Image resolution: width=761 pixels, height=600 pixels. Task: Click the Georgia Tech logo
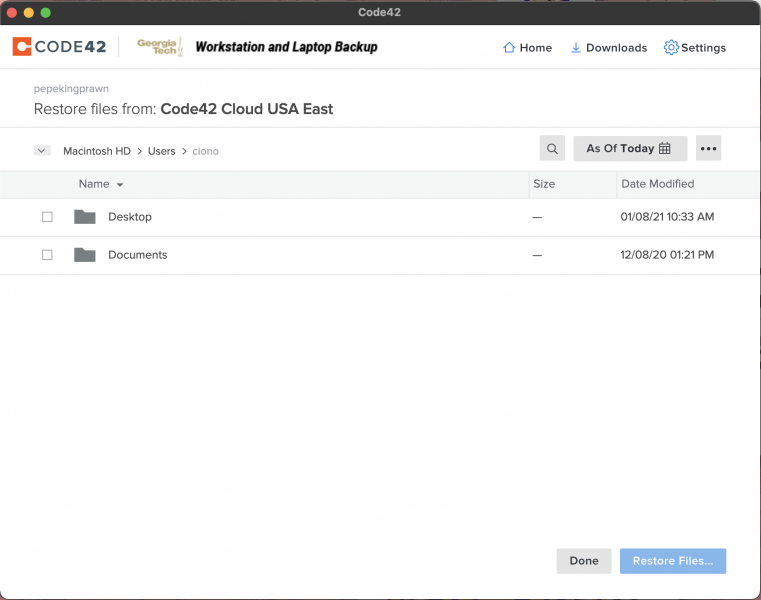(x=160, y=47)
